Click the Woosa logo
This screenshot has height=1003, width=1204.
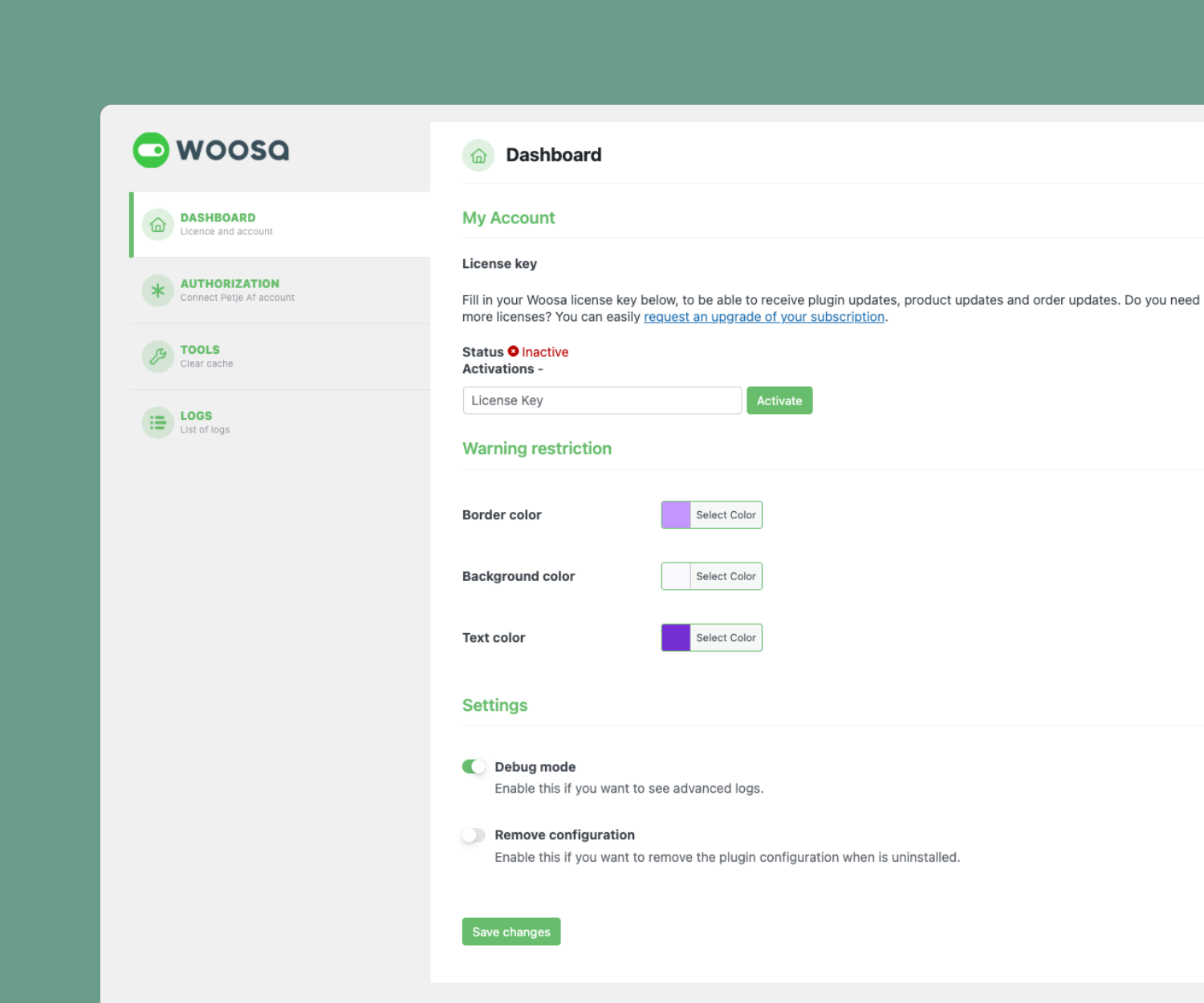pos(210,150)
